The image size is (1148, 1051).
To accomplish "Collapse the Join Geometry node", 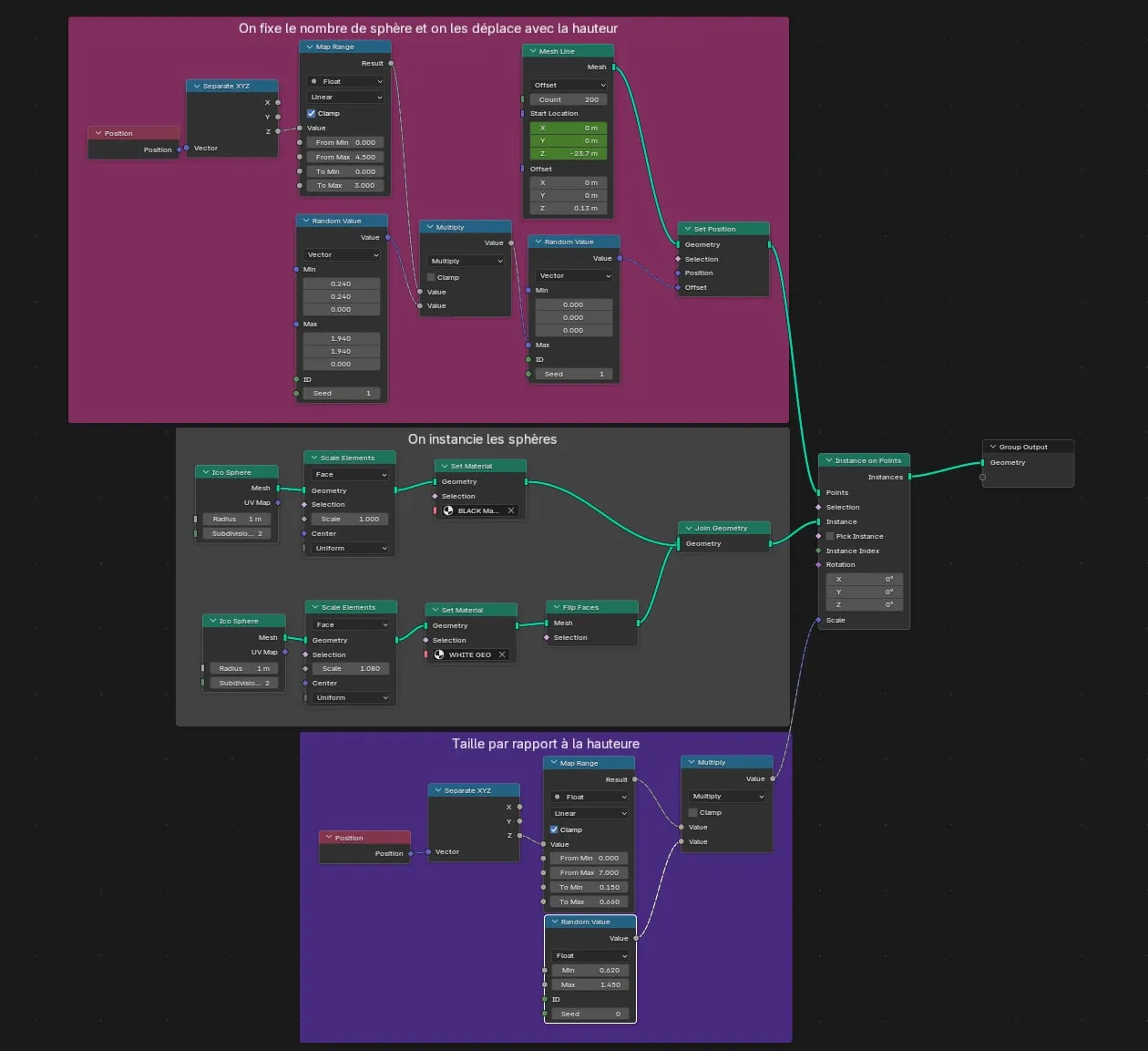I will click(689, 528).
